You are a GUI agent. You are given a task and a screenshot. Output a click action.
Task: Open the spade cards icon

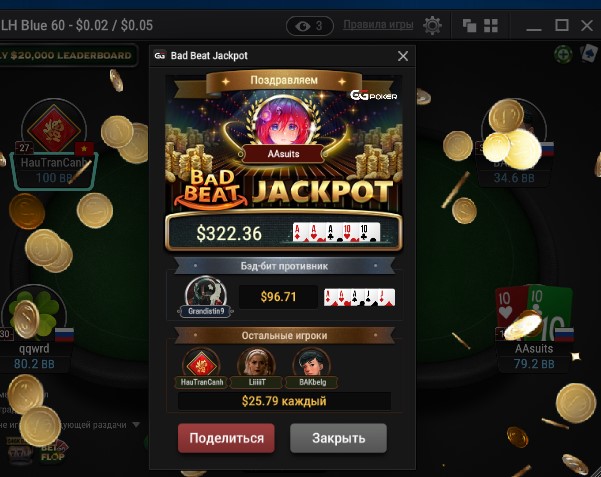tap(589, 53)
